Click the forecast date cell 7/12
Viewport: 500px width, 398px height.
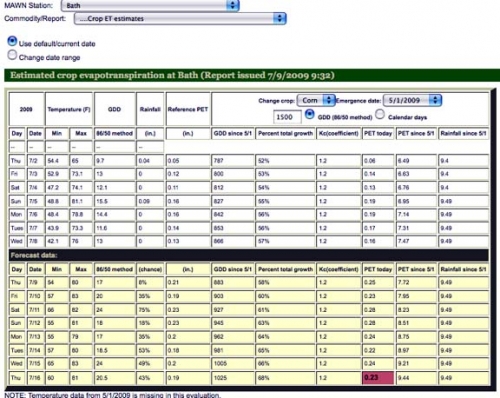point(35,323)
